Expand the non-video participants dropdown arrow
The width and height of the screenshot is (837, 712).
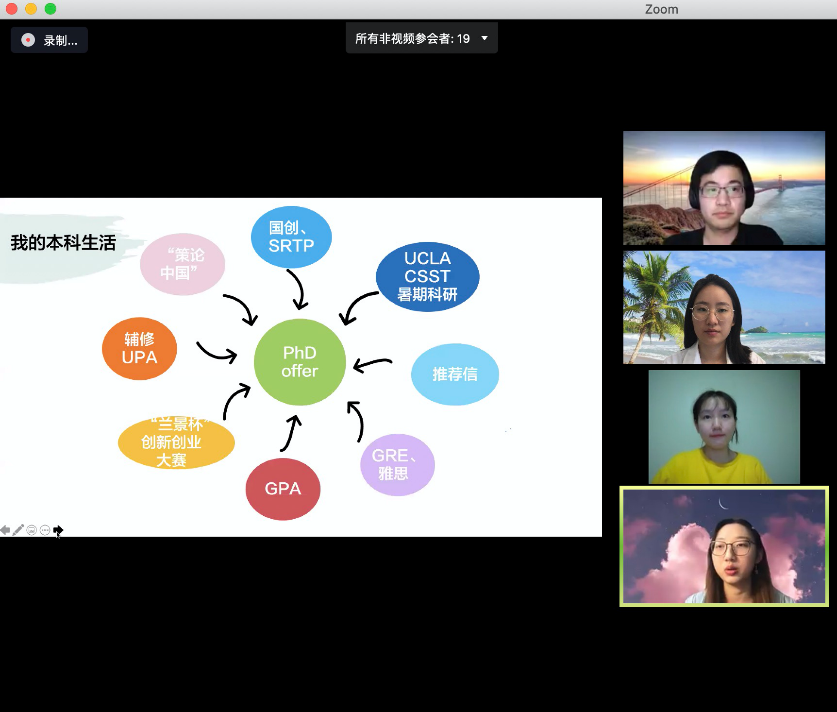tap(485, 39)
